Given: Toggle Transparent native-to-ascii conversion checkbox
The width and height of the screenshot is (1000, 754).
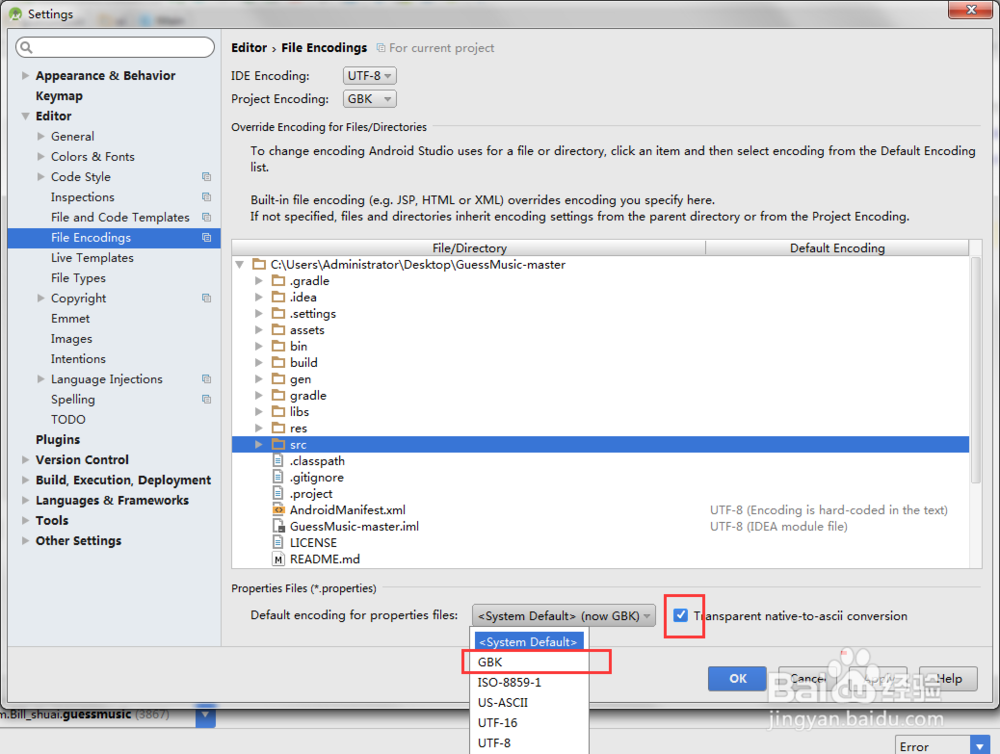Looking at the screenshot, I should click(680, 616).
